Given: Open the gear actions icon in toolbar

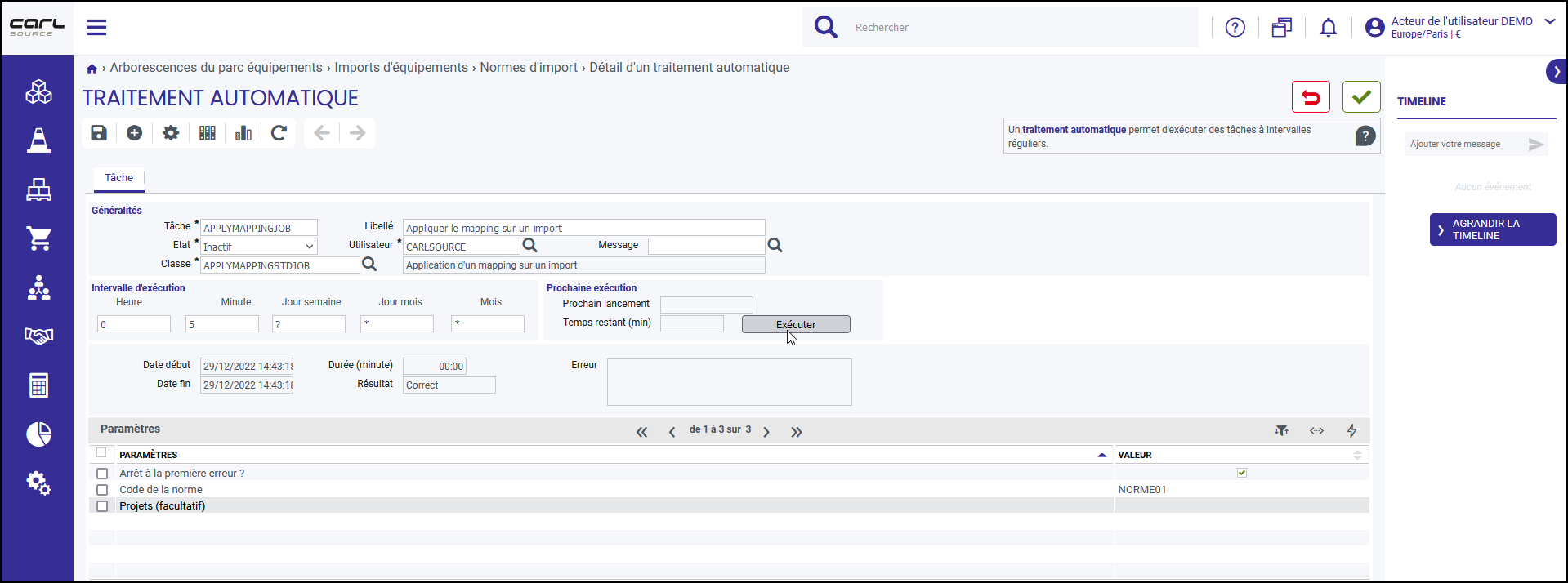Looking at the screenshot, I should pos(171,133).
